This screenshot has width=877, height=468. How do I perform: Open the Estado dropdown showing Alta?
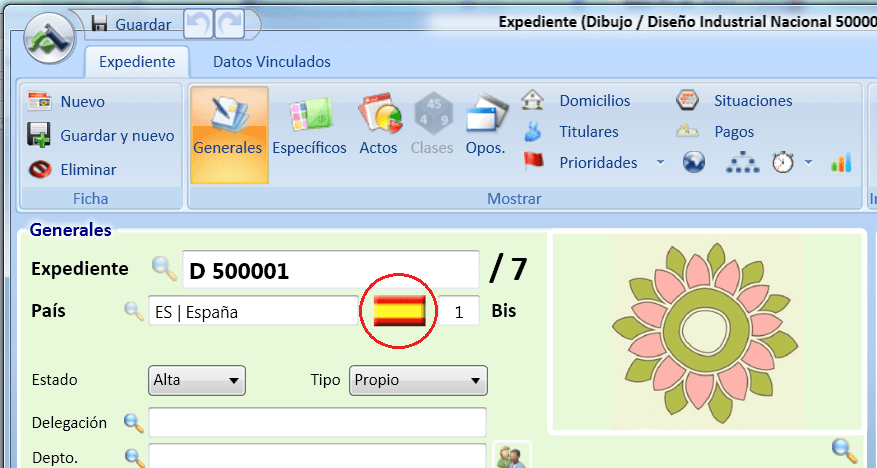click(197, 380)
